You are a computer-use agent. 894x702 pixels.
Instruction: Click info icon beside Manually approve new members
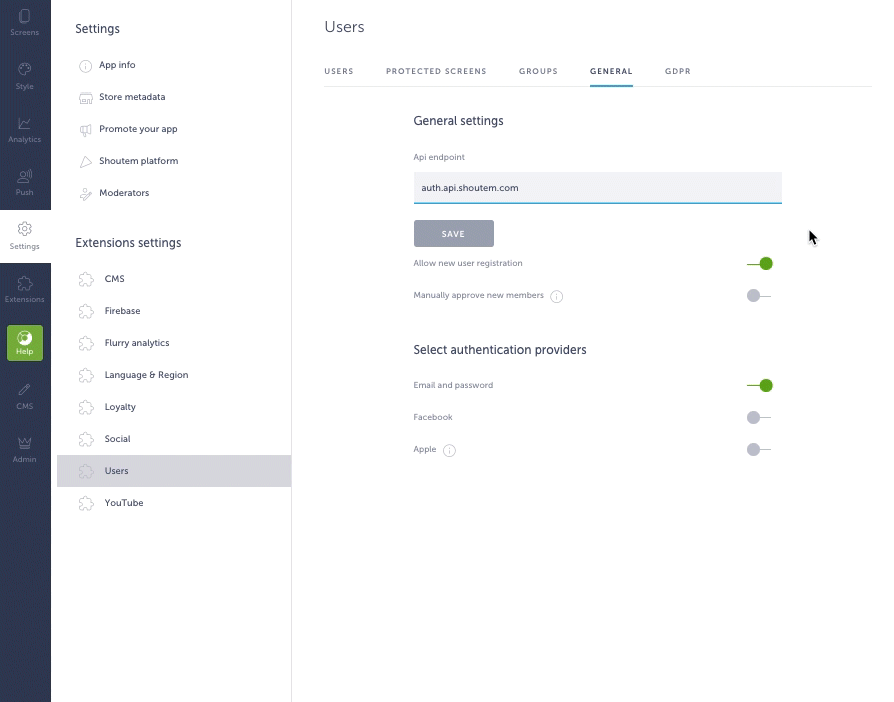coord(557,296)
